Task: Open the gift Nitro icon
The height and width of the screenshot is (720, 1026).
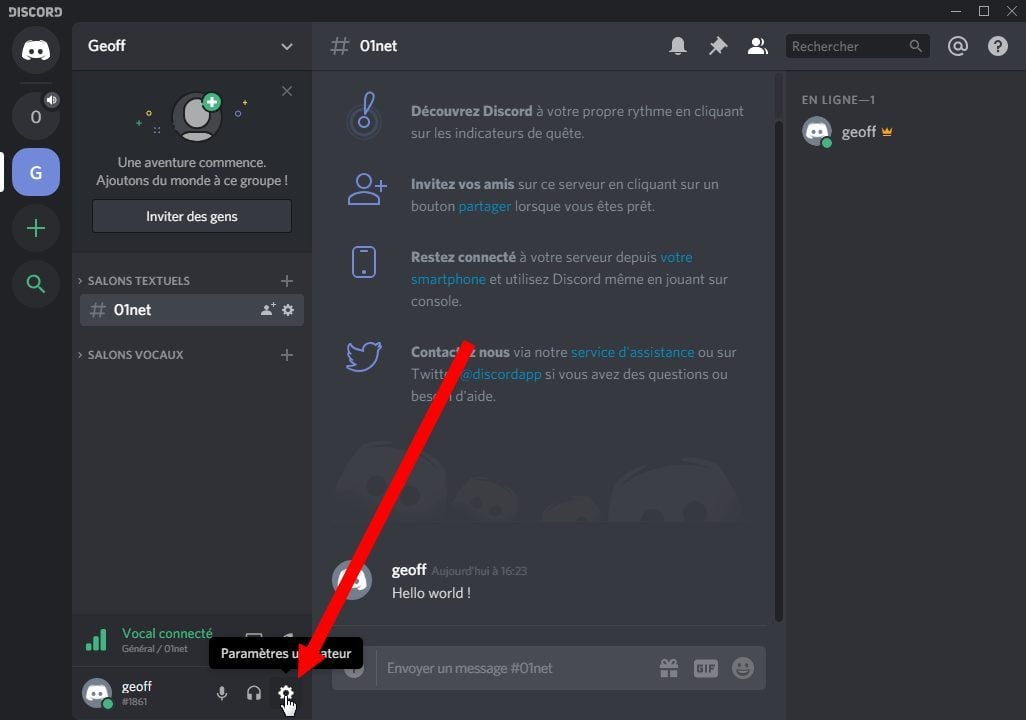Action: [669, 668]
